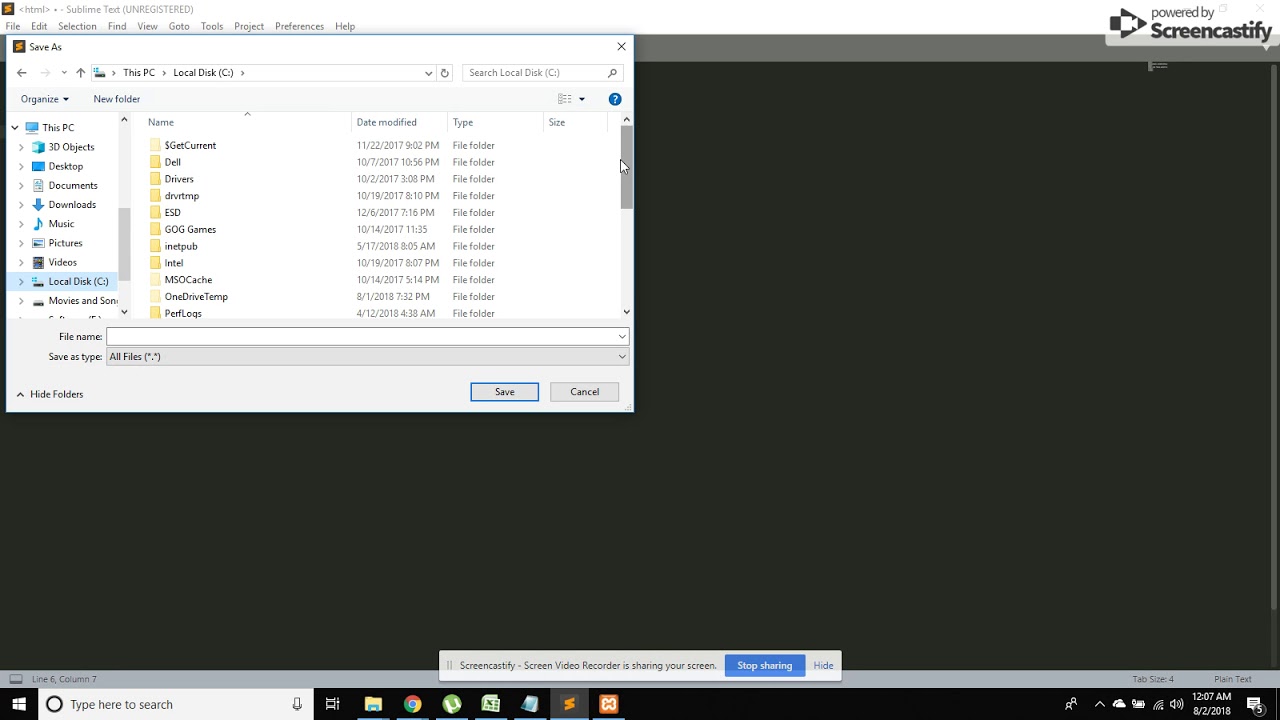The height and width of the screenshot is (720, 1280).
Task: Open the Organize dropdown
Action: pos(45,99)
